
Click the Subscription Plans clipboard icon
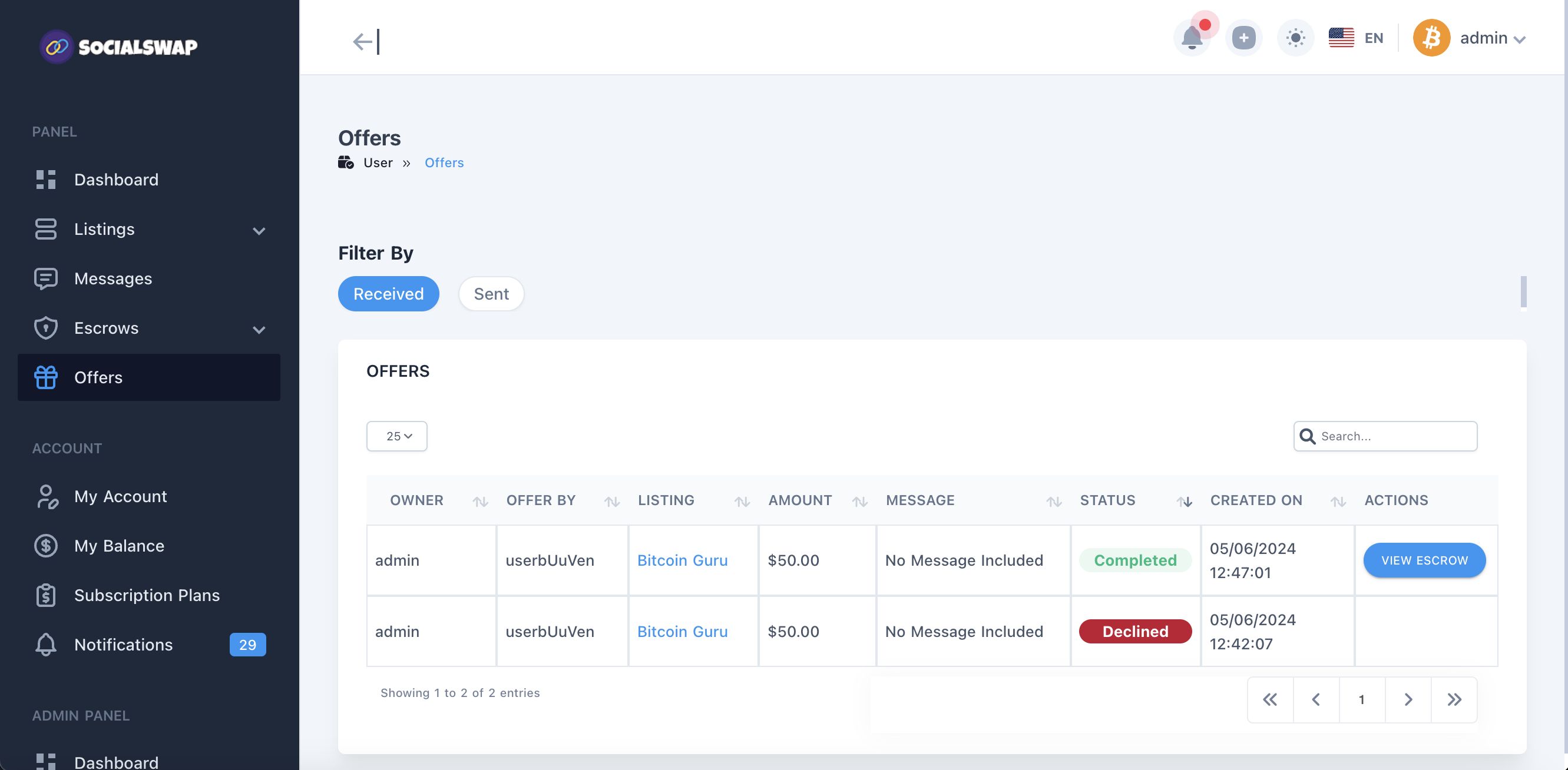(46, 595)
